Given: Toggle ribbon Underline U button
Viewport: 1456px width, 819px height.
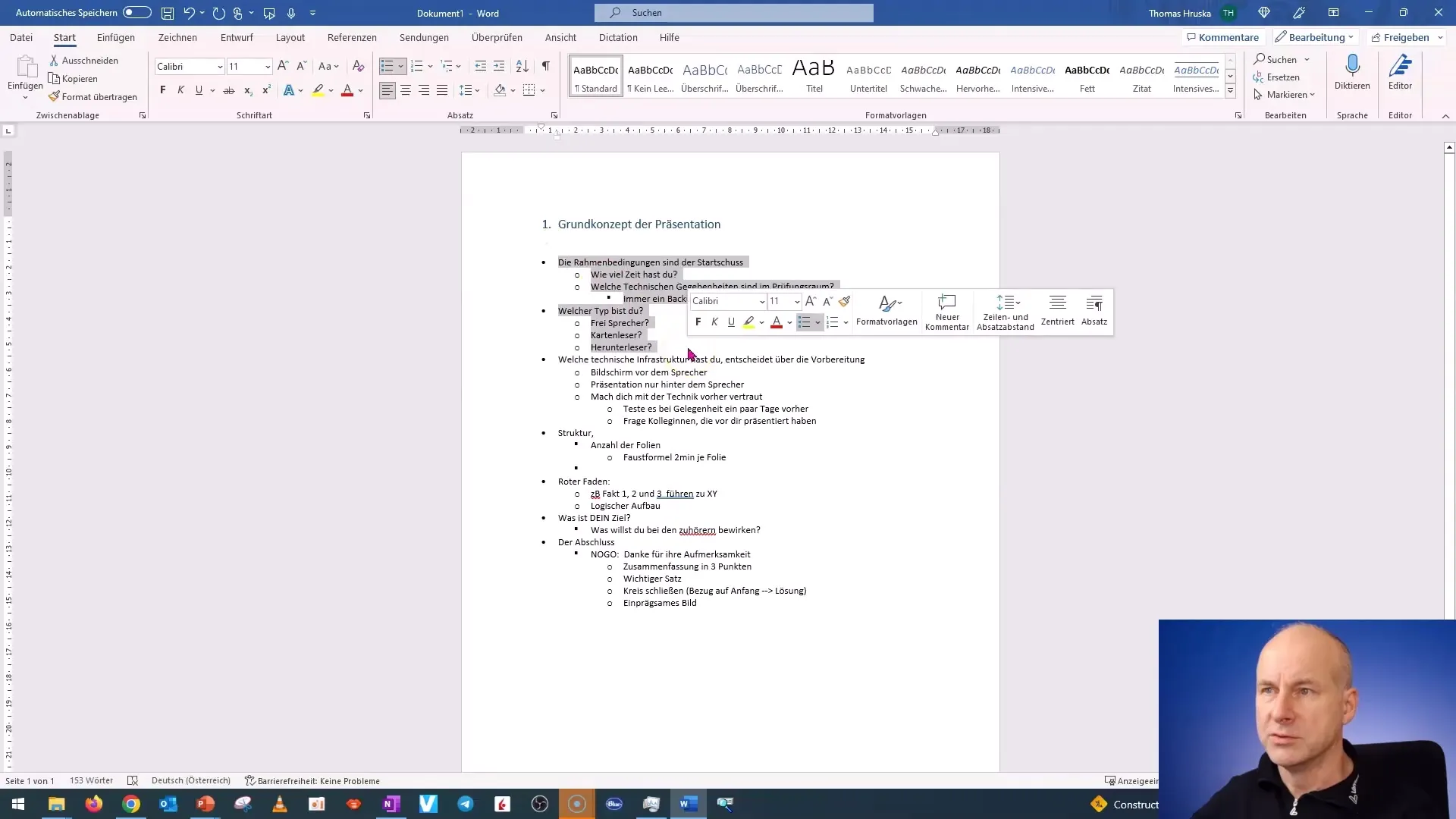Looking at the screenshot, I should pyautogui.click(x=199, y=90).
